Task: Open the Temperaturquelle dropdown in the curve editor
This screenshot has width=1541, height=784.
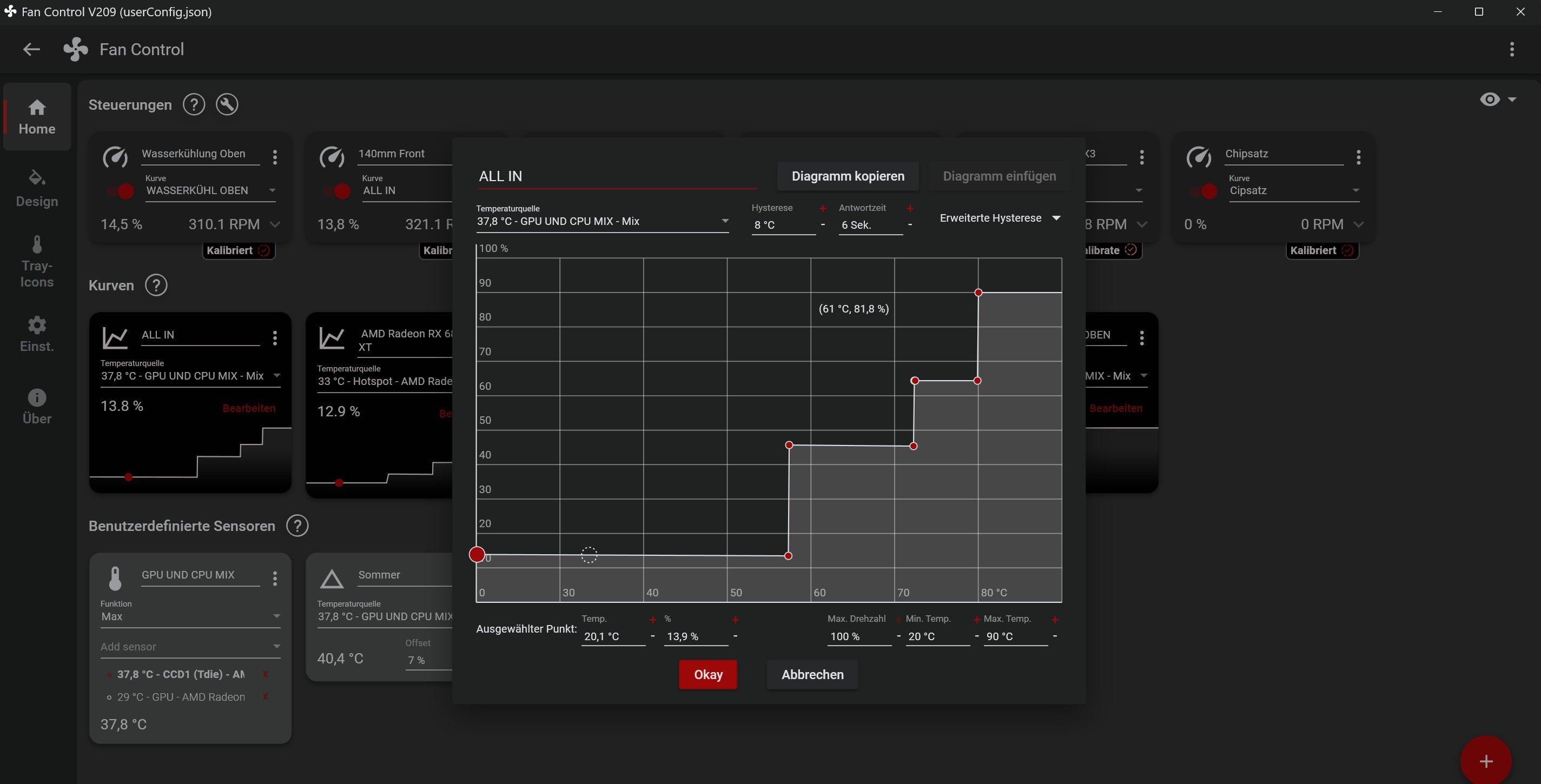Action: pos(603,221)
